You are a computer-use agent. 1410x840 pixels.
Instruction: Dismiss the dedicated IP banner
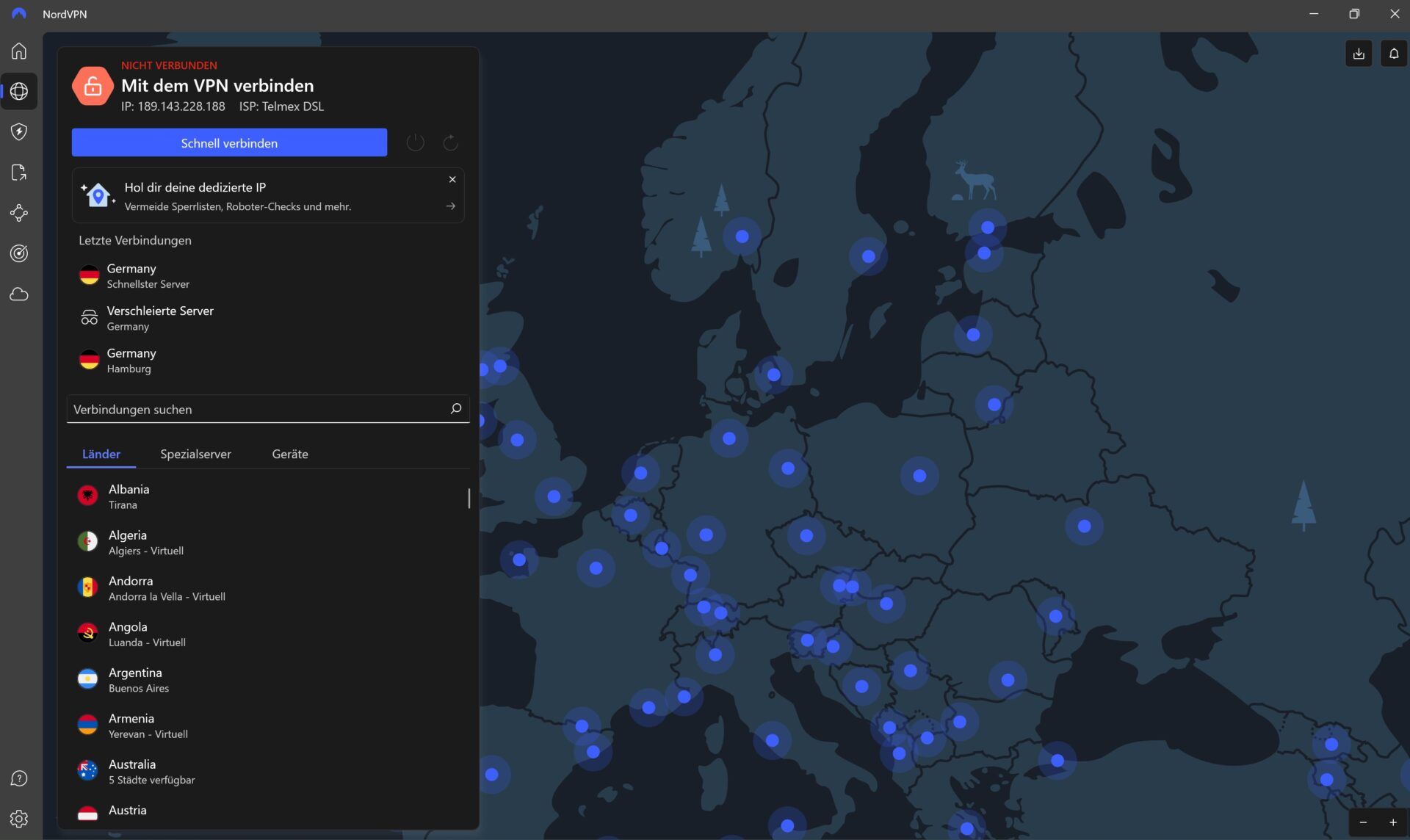[452, 179]
